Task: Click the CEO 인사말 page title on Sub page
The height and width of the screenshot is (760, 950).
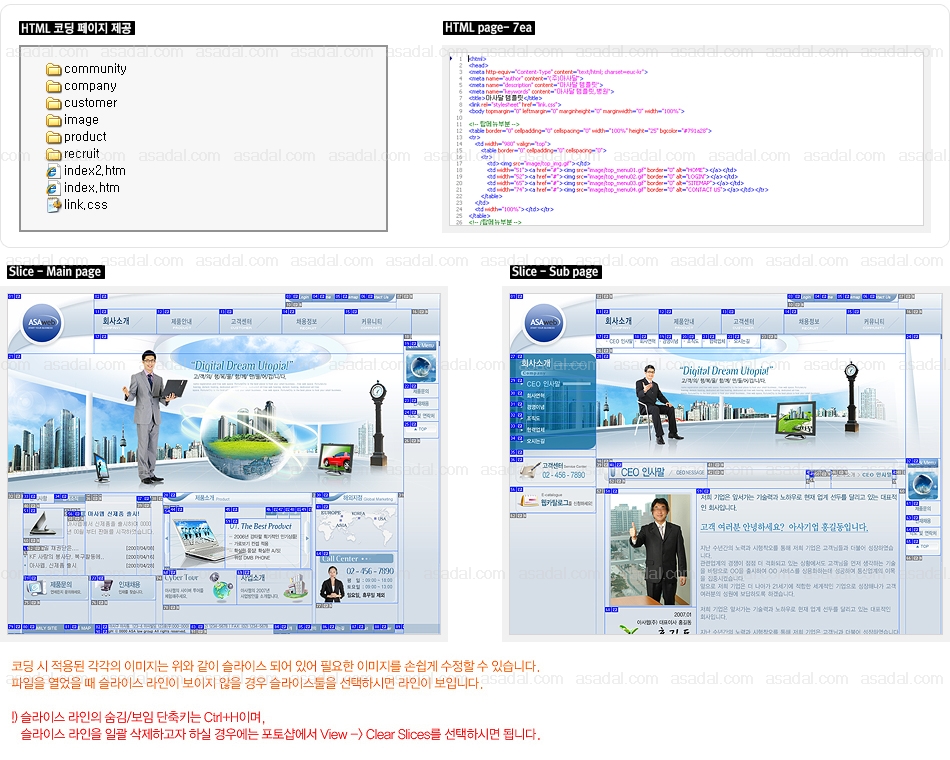Action: (x=643, y=472)
